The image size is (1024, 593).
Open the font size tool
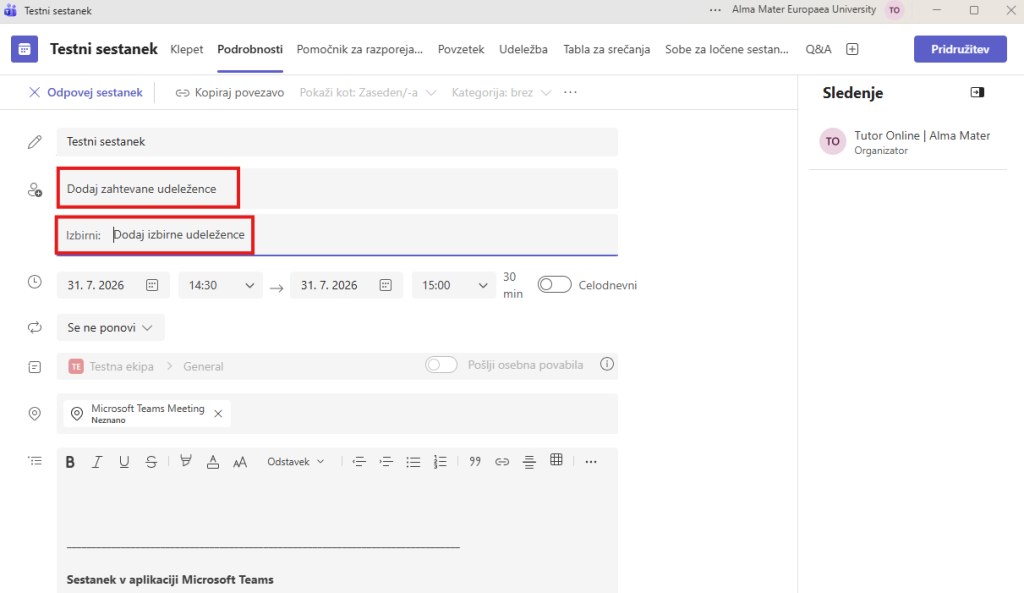(240, 462)
